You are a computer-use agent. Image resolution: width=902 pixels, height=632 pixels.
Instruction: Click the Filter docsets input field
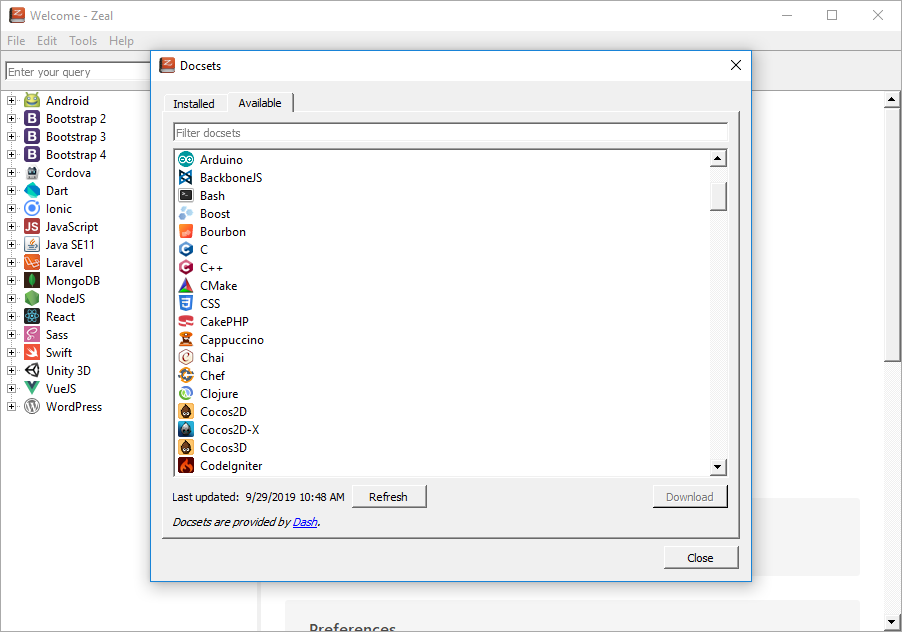450,132
